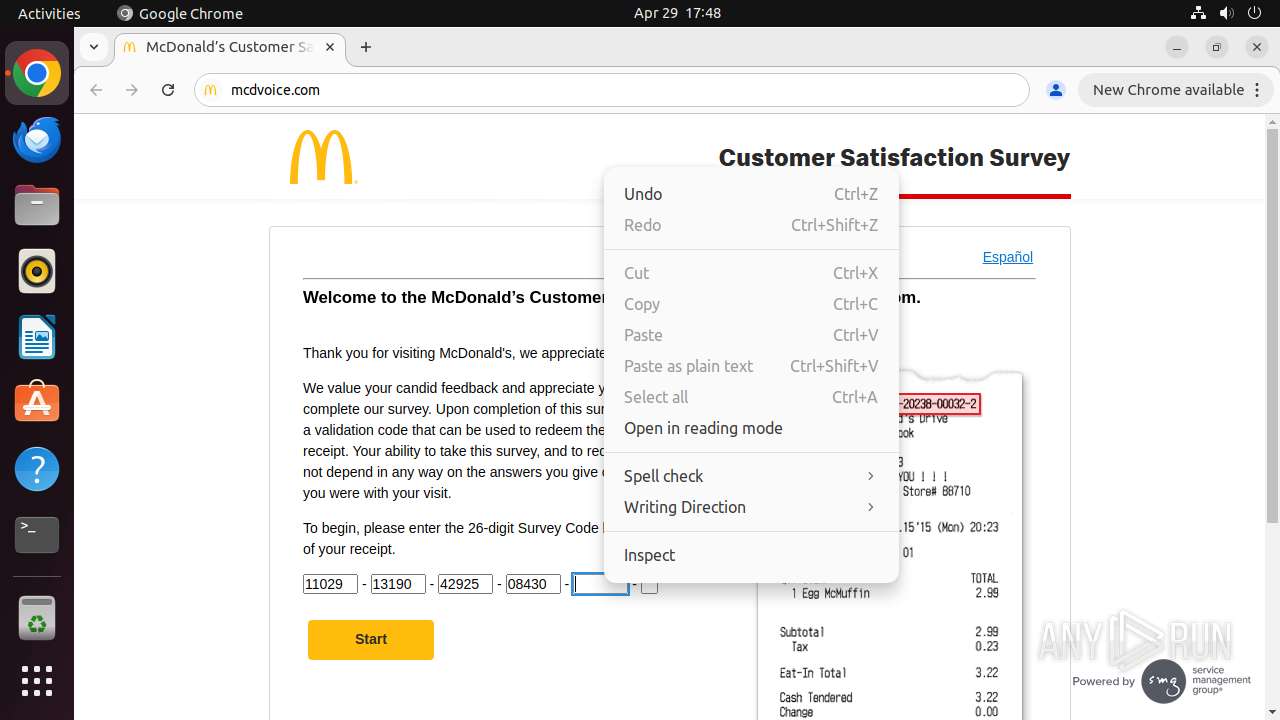Launch Thunderbird mail from the dock
Viewport: 1280px width, 720px height.
click(37, 140)
